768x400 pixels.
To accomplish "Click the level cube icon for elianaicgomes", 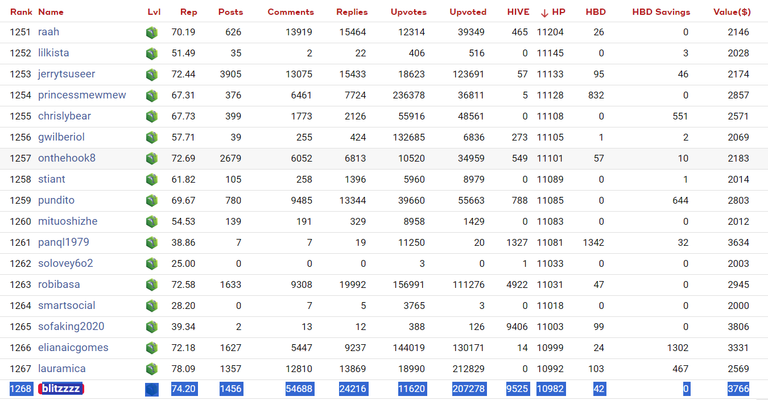I will pos(152,349).
